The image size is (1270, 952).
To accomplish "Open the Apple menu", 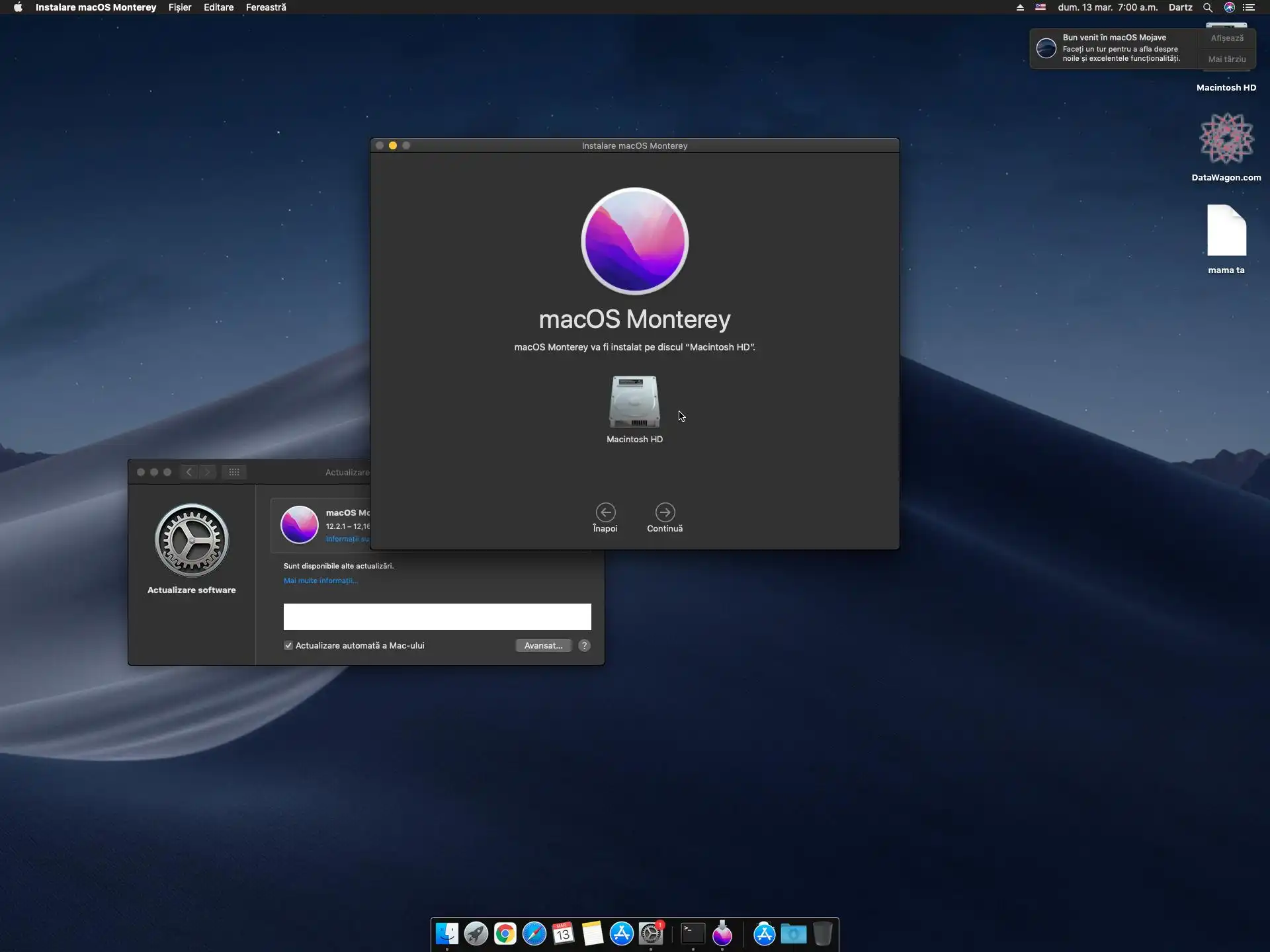I will 18,7.
